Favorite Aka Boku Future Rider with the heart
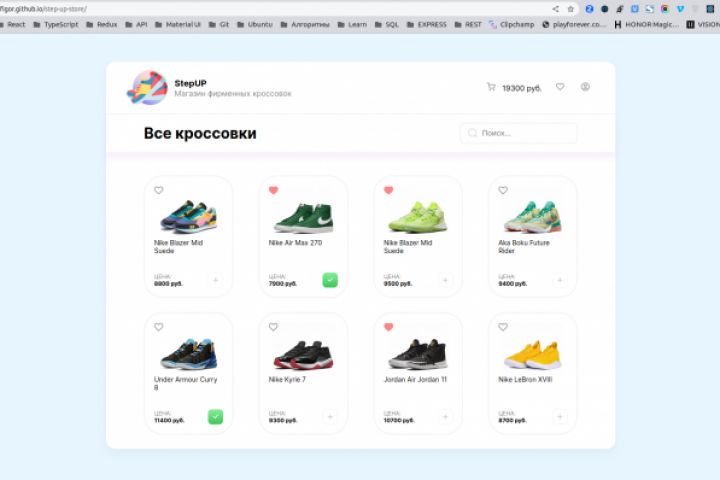This screenshot has height=480, width=720. pyautogui.click(x=503, y=190)
